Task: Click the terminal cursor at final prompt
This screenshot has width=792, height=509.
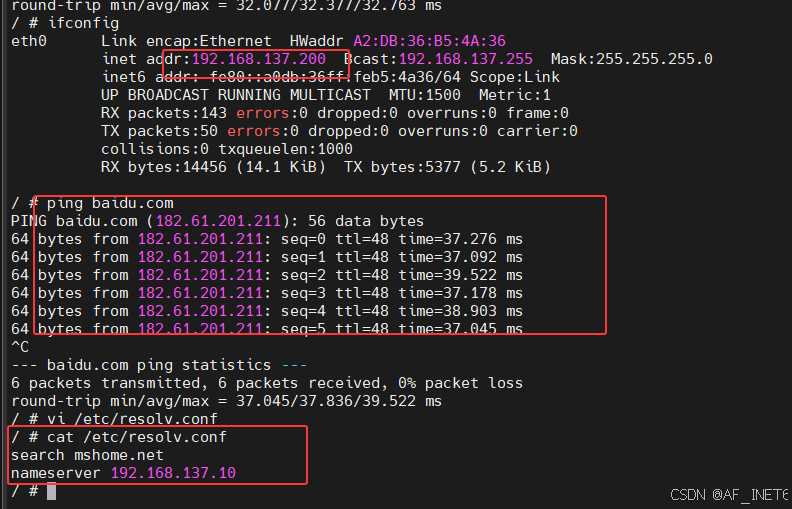Action: [x=52, y=491]
